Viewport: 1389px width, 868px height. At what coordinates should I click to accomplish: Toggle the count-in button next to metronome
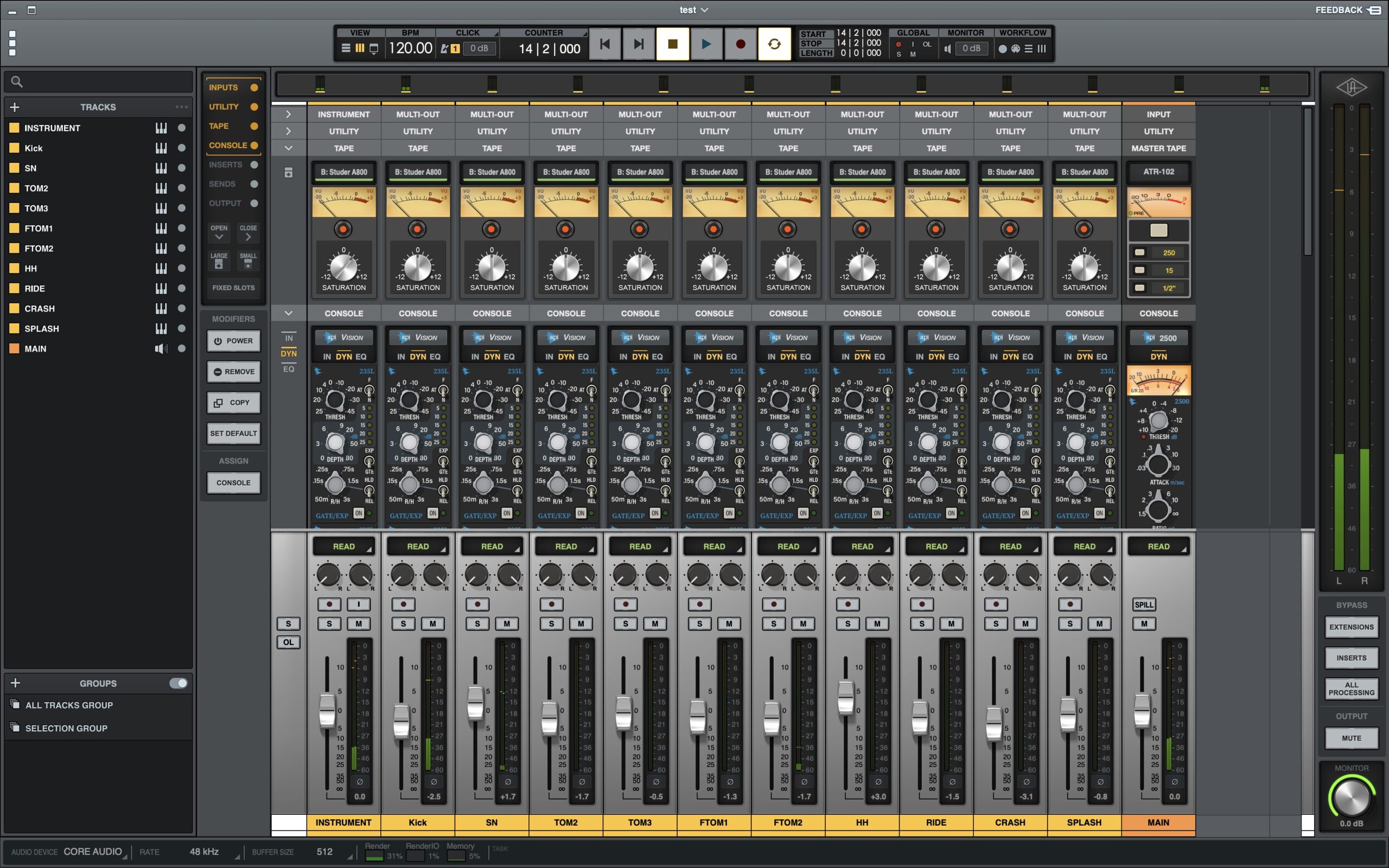pos(455,49)
